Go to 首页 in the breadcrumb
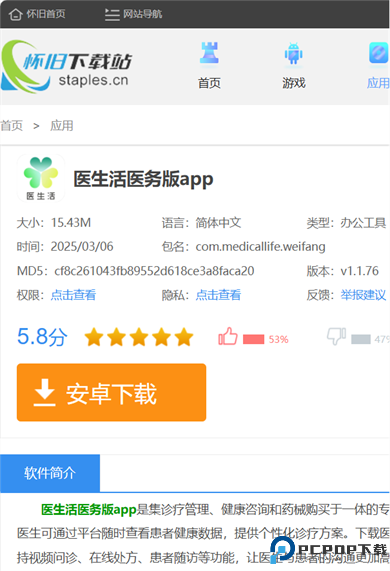The width and height of the screenshot is (390, 571). (12, 126)
